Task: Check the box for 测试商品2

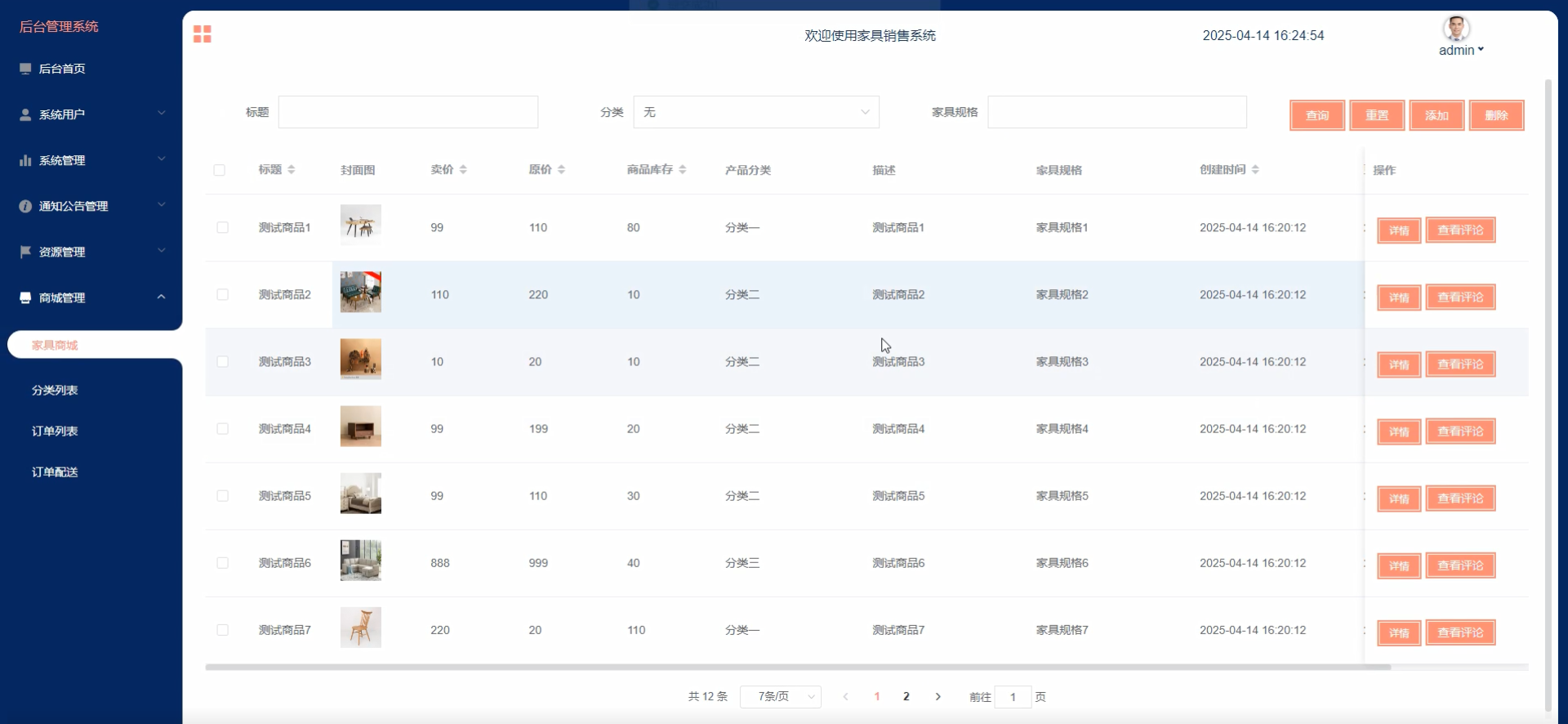Action: 222,294
